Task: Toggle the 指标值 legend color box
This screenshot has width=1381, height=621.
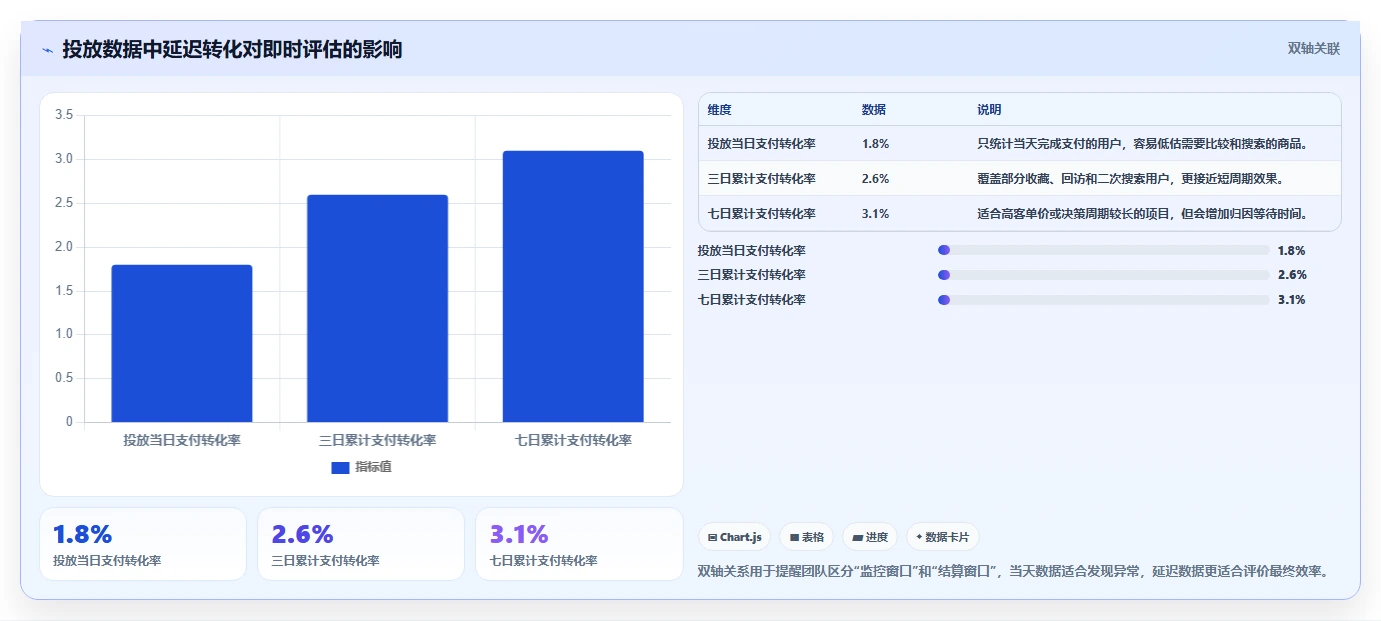Action: coord(340,467)
